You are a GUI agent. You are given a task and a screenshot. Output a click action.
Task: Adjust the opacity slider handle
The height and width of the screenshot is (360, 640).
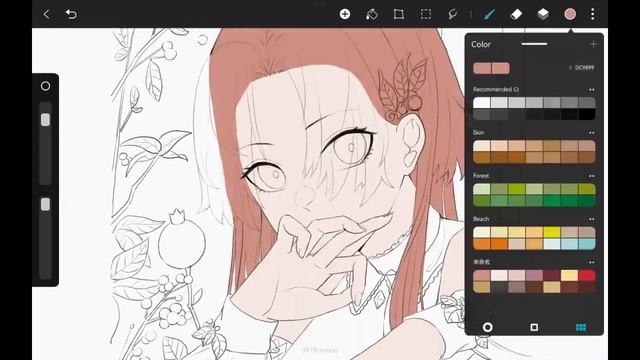tap(45, 204)
